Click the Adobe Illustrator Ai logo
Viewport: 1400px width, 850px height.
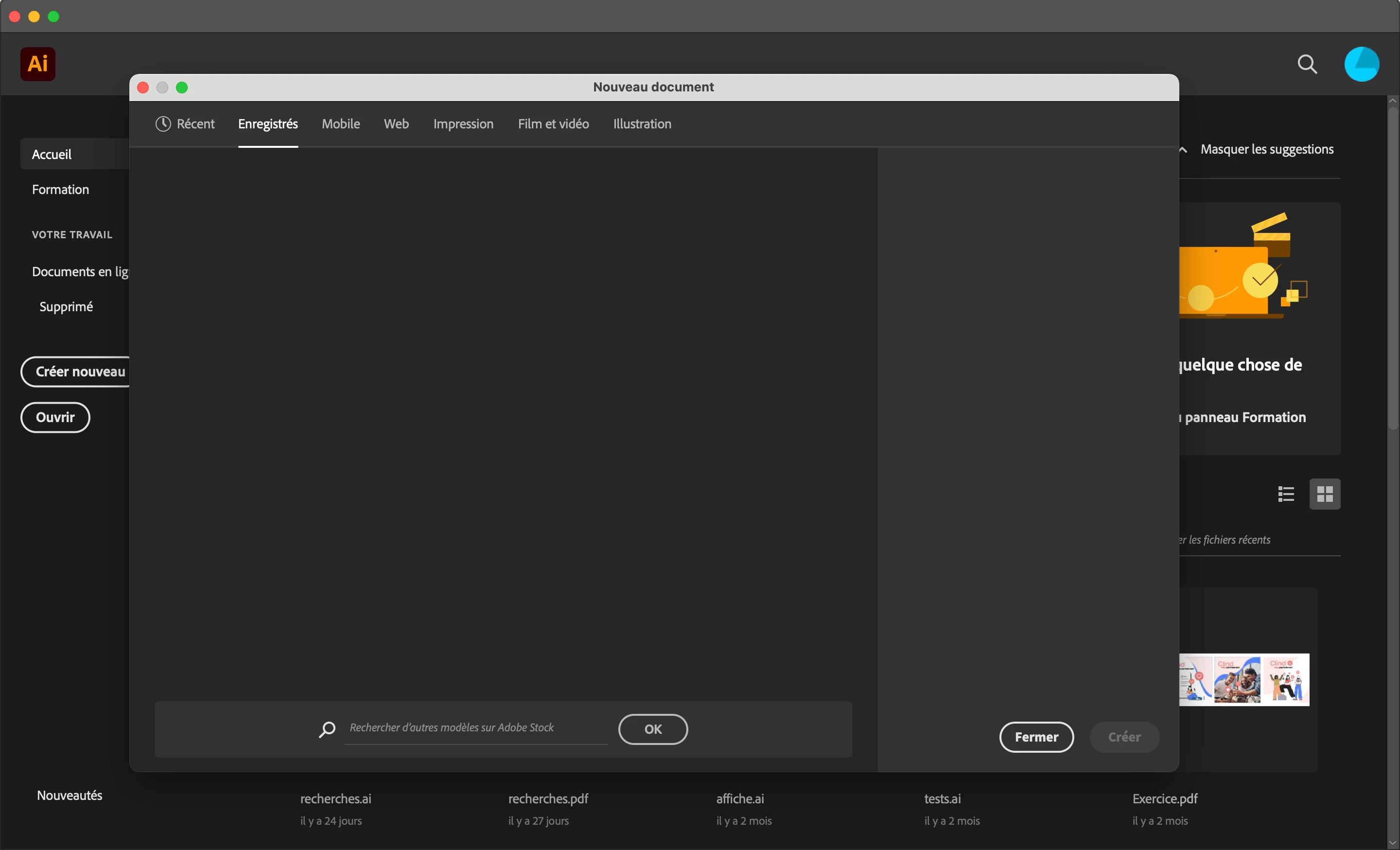(37, 64)
